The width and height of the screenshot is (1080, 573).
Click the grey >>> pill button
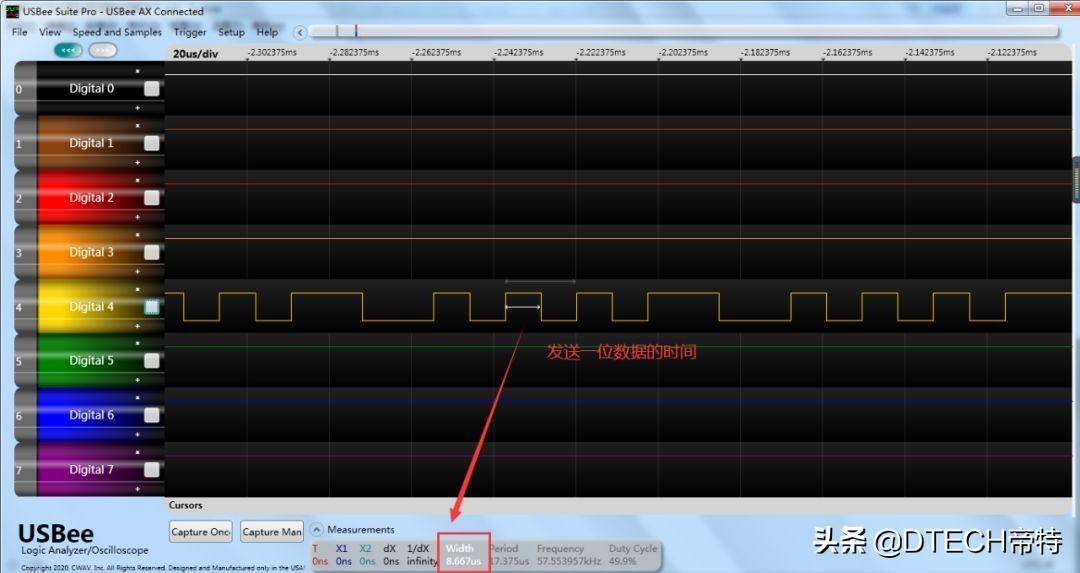point(102,50)
